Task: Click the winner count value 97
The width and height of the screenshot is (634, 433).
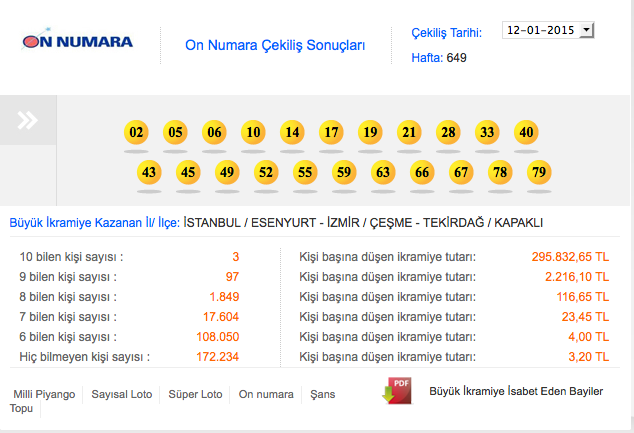Action: (x=232, y=277)
